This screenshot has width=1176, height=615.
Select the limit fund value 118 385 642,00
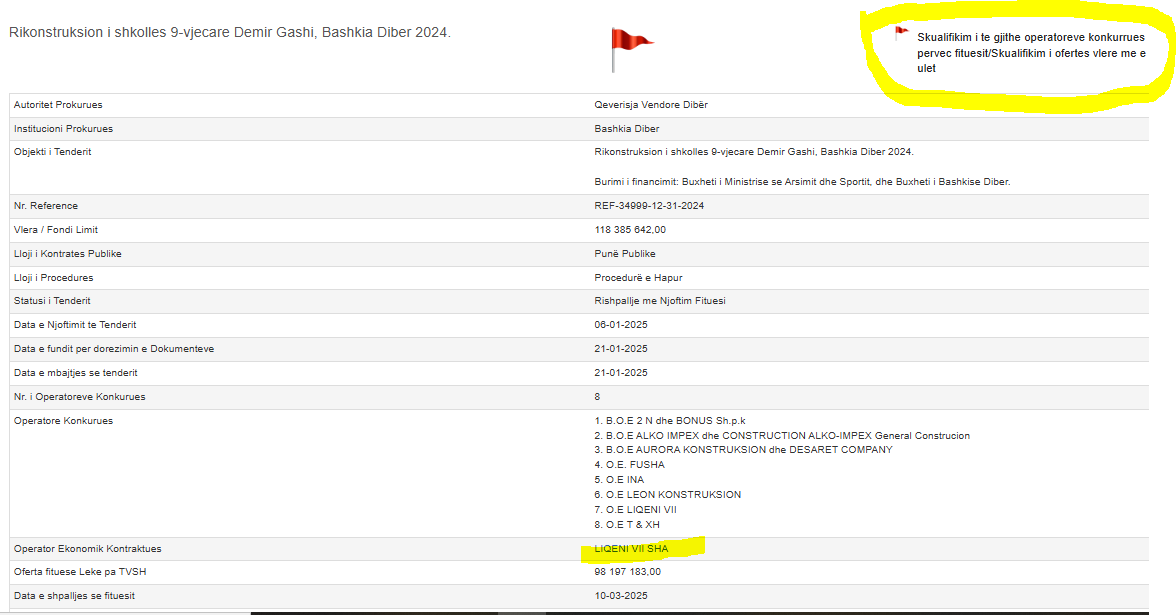pos(630,230)
